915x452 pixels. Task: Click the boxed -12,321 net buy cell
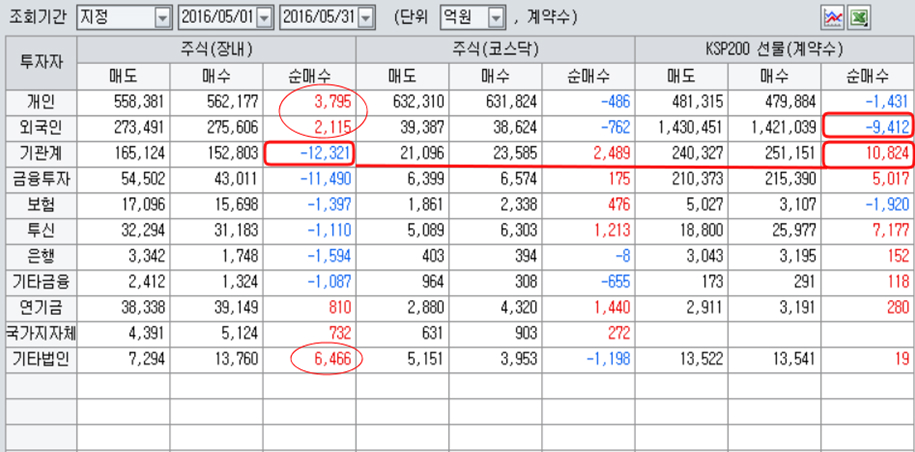(x=311, y=153)
